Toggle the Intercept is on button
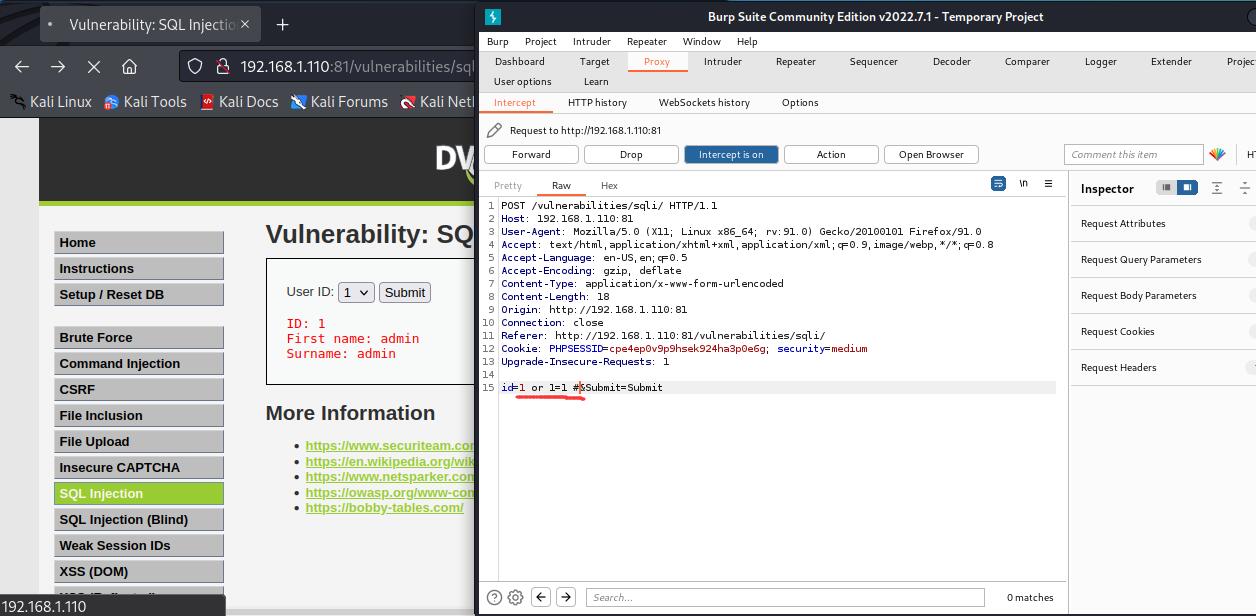 731,154
